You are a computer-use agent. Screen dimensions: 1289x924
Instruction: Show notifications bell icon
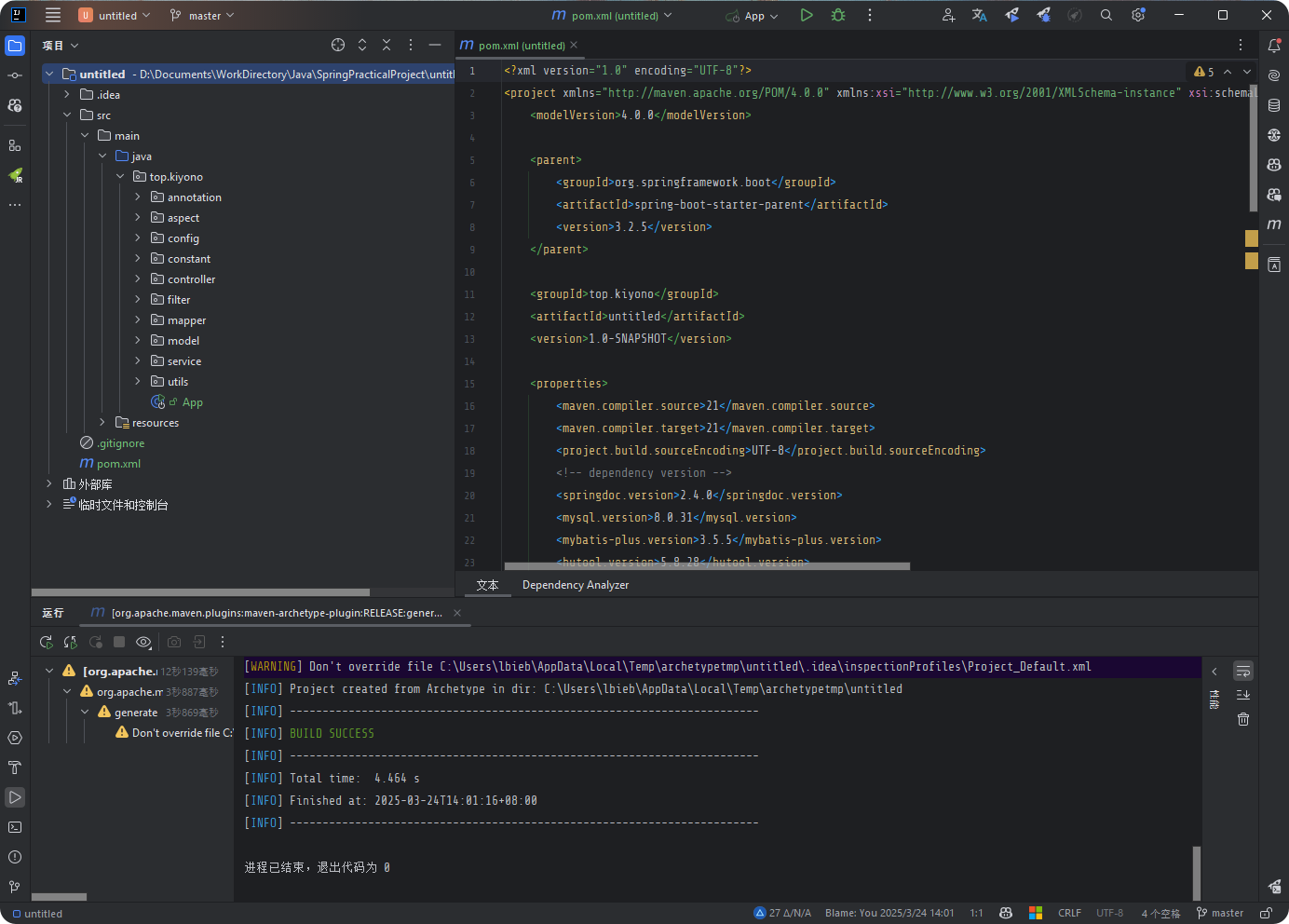coord(1274,46)
